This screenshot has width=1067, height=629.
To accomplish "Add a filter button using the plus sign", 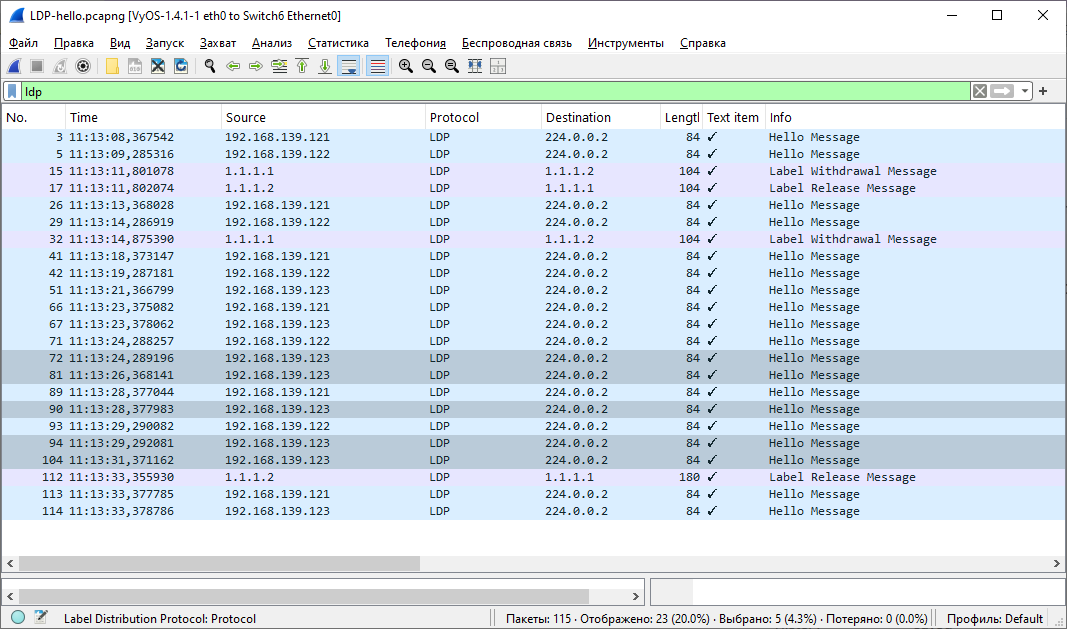I will pyautogui.click(x=1043, y=91).
